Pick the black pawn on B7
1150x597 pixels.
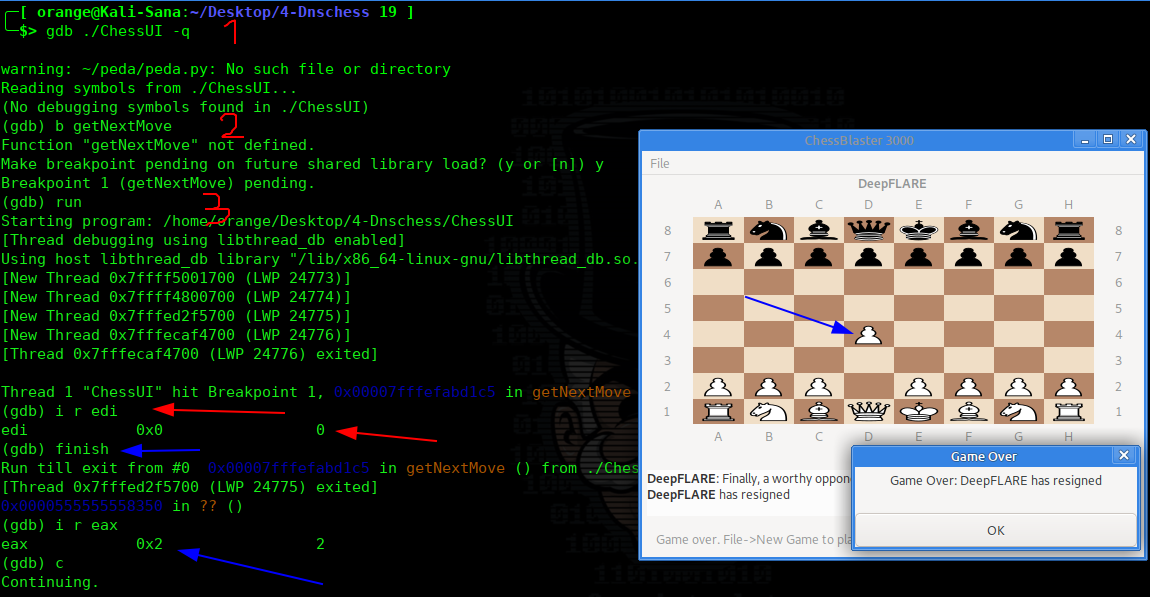(x=768, y=257)
